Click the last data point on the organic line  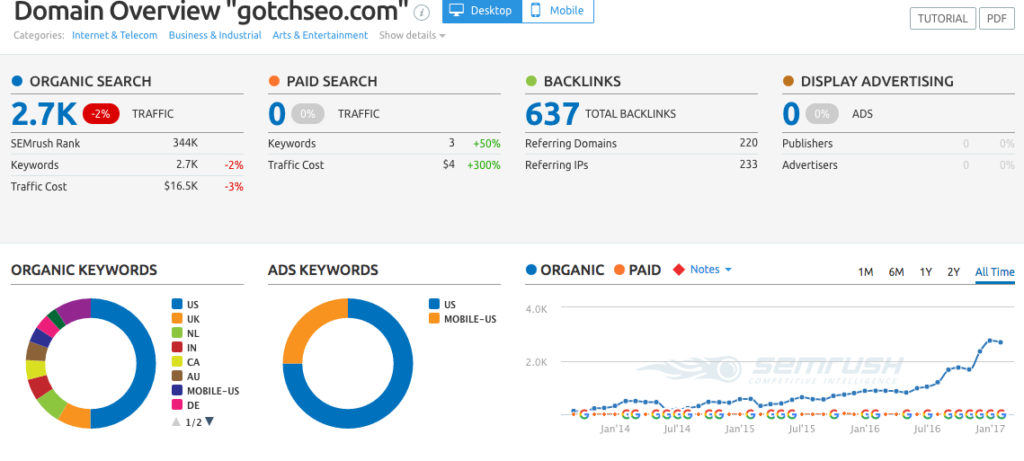point(1000,342)
